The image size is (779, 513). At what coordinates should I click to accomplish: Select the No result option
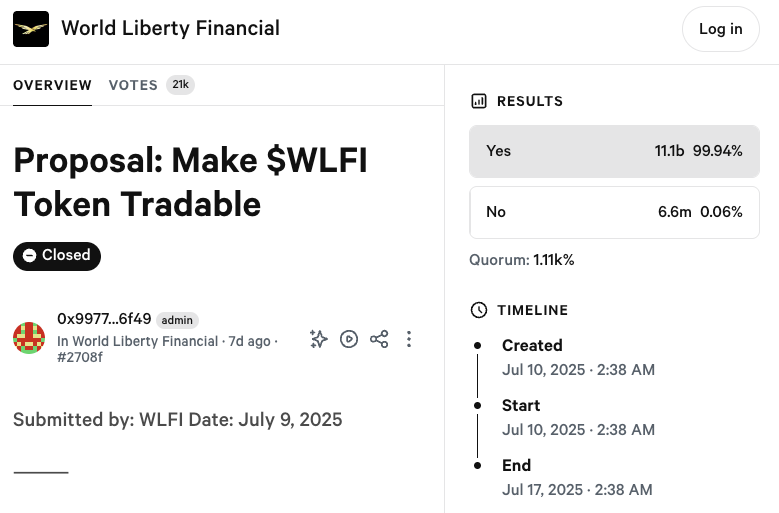point(614,212)
